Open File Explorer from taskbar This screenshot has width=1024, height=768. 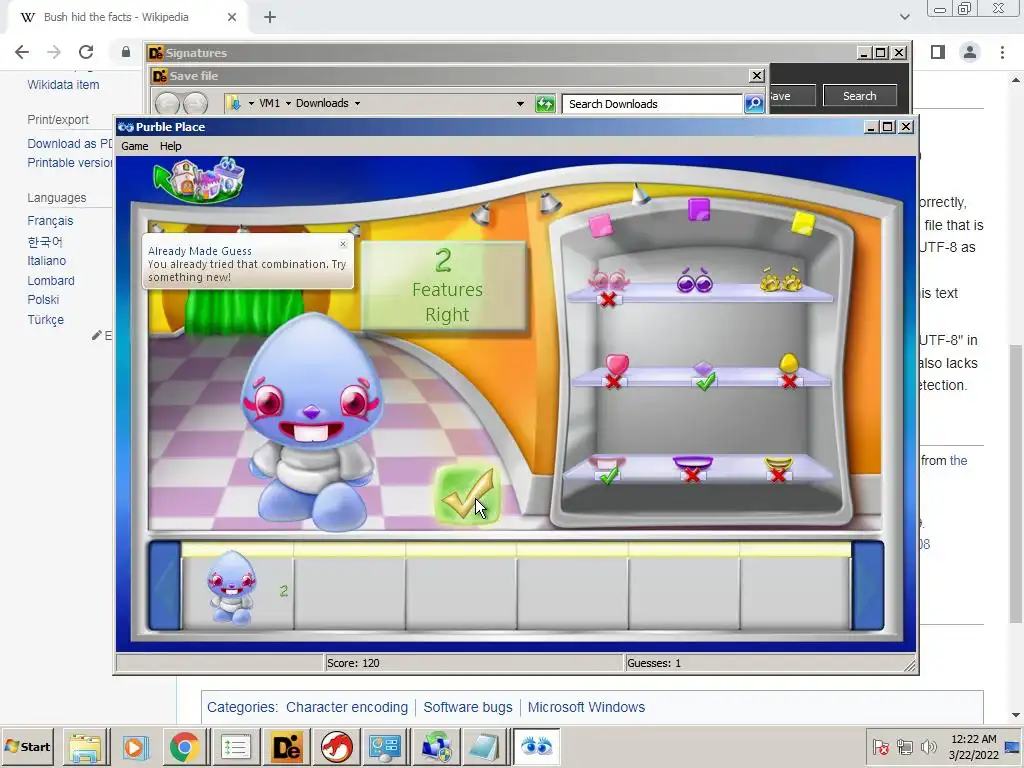86,747
